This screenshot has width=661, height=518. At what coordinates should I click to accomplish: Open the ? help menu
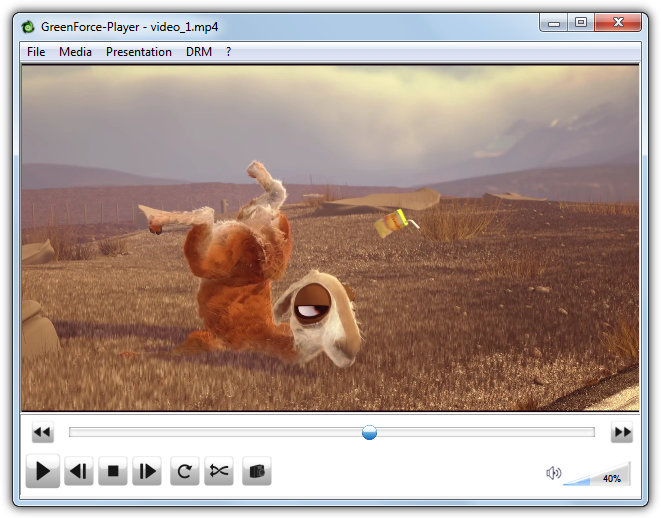[x=228, y=52]
